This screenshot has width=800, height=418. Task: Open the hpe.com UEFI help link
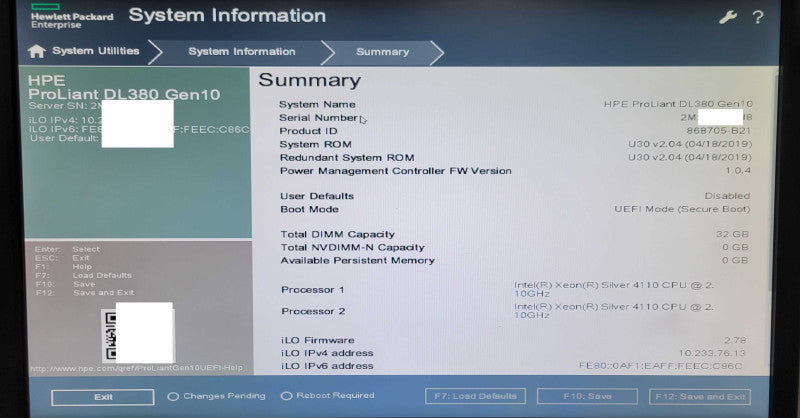[x=136, y=368]
